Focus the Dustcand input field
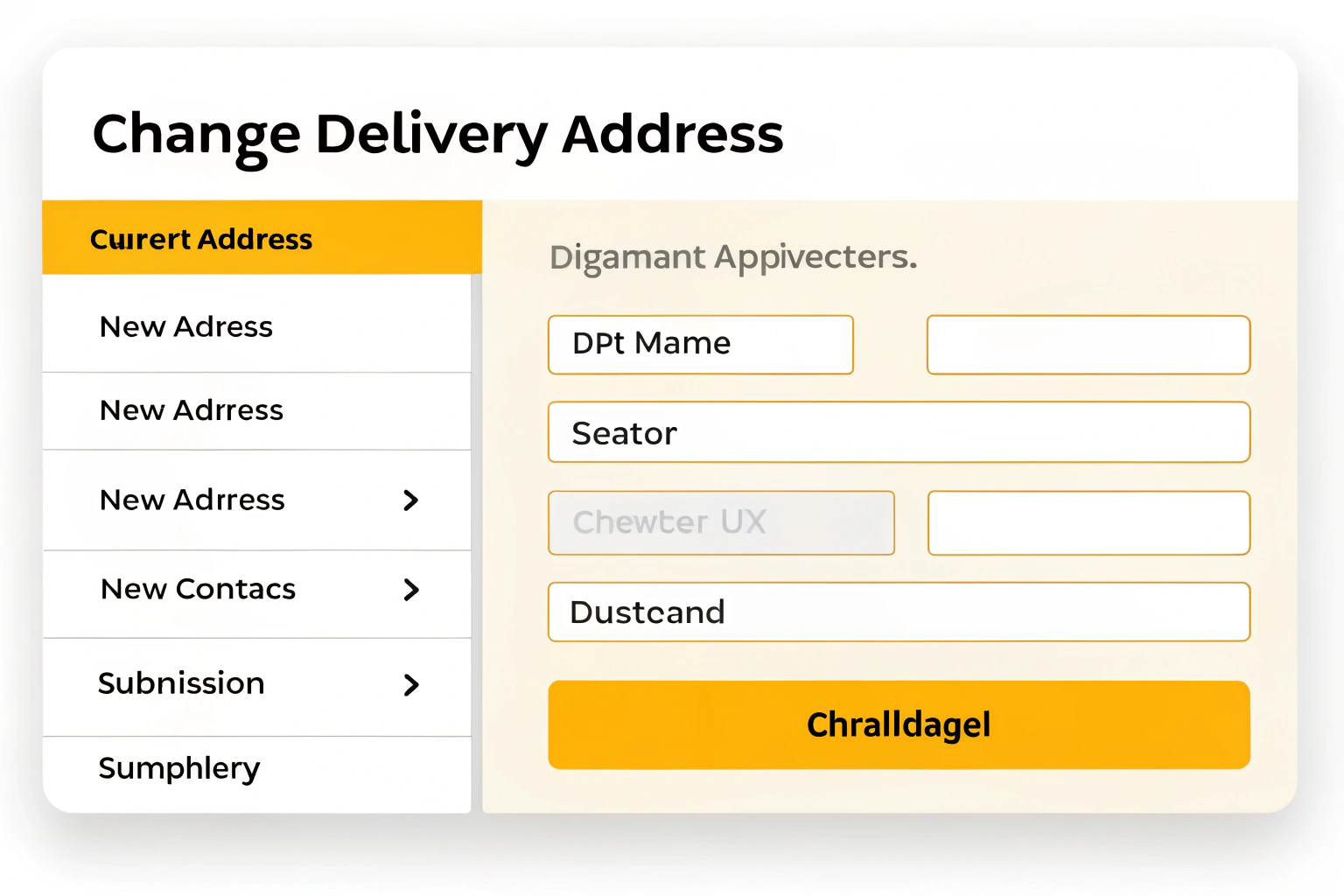Viewport: 1344px width, 896px height. [899, 612]
